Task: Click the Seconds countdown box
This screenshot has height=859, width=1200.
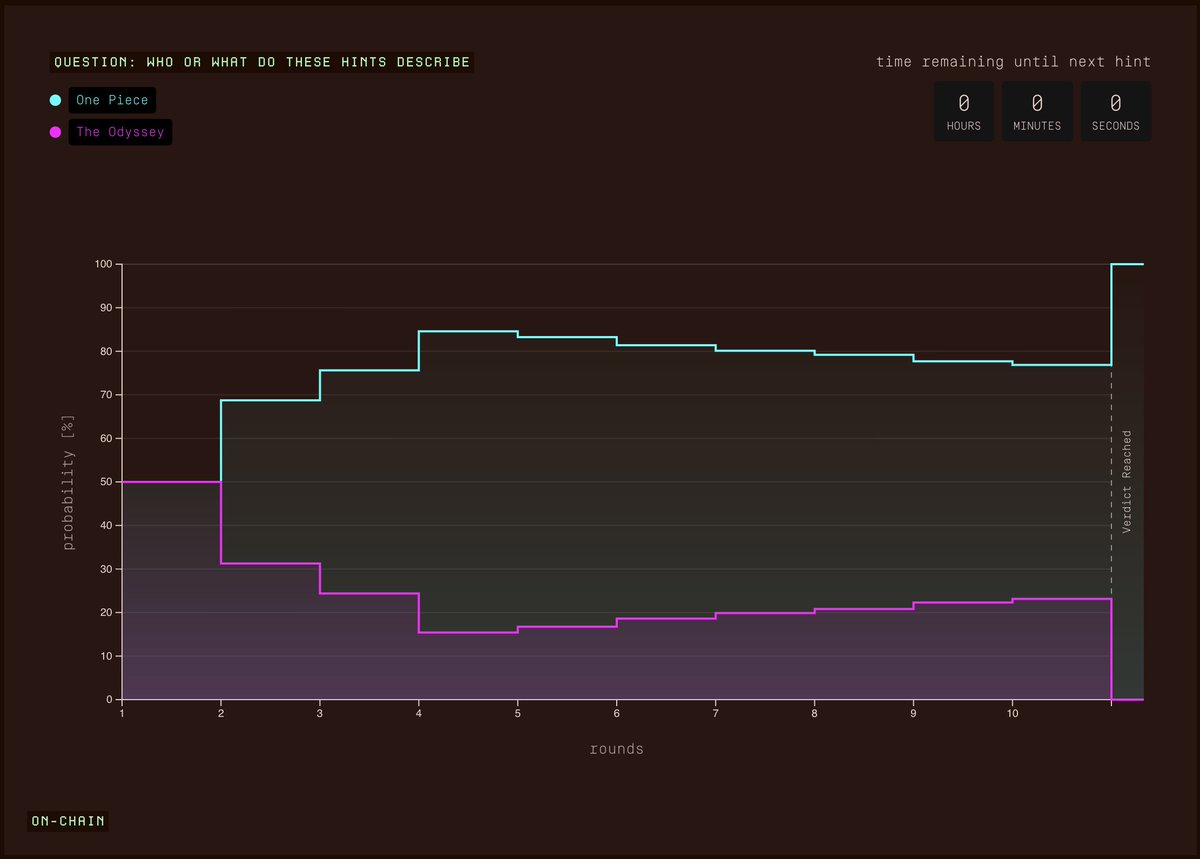Action: point(1115,111)
